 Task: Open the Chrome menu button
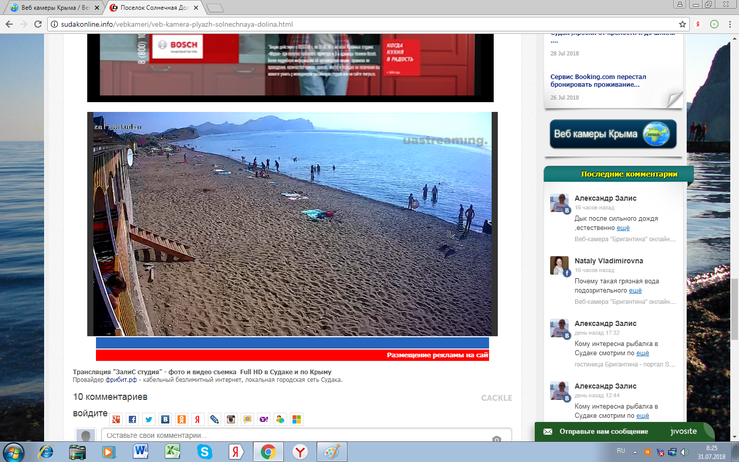(x=728, y=24)
